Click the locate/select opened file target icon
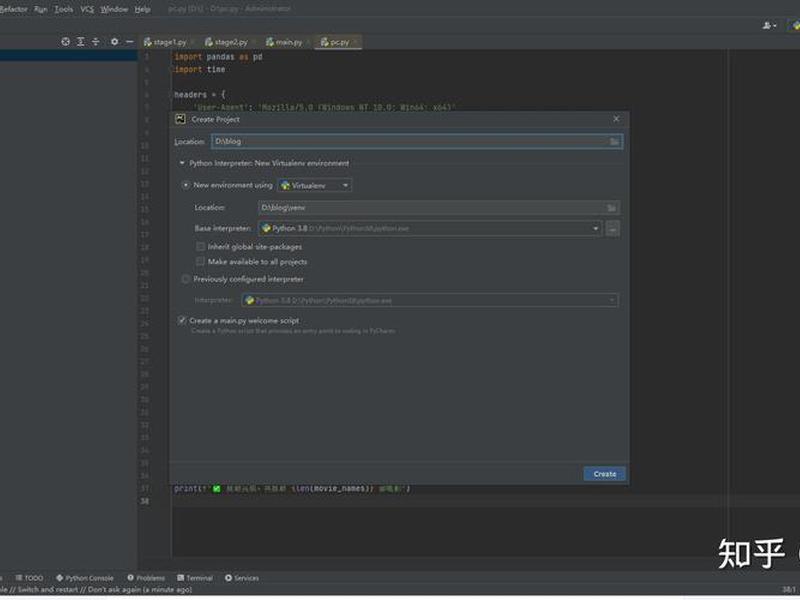Viewport: 800px width, 600px height. 65,42
